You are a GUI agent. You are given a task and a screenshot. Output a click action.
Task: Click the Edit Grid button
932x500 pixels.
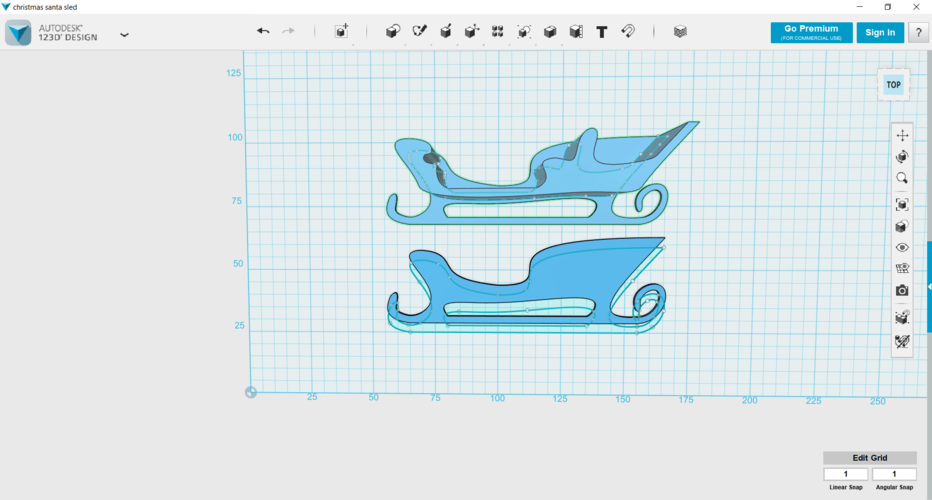(x=870, y=458)
